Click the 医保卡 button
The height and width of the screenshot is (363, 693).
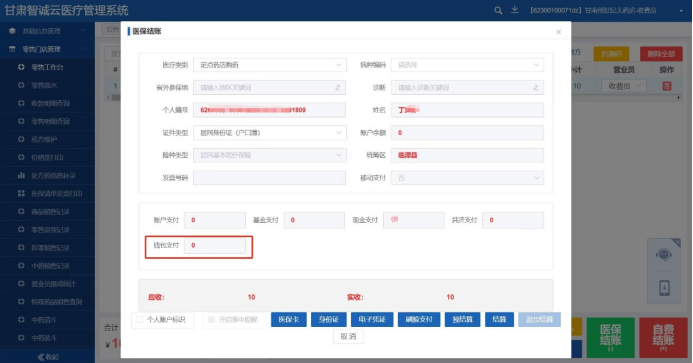point(289,320)
